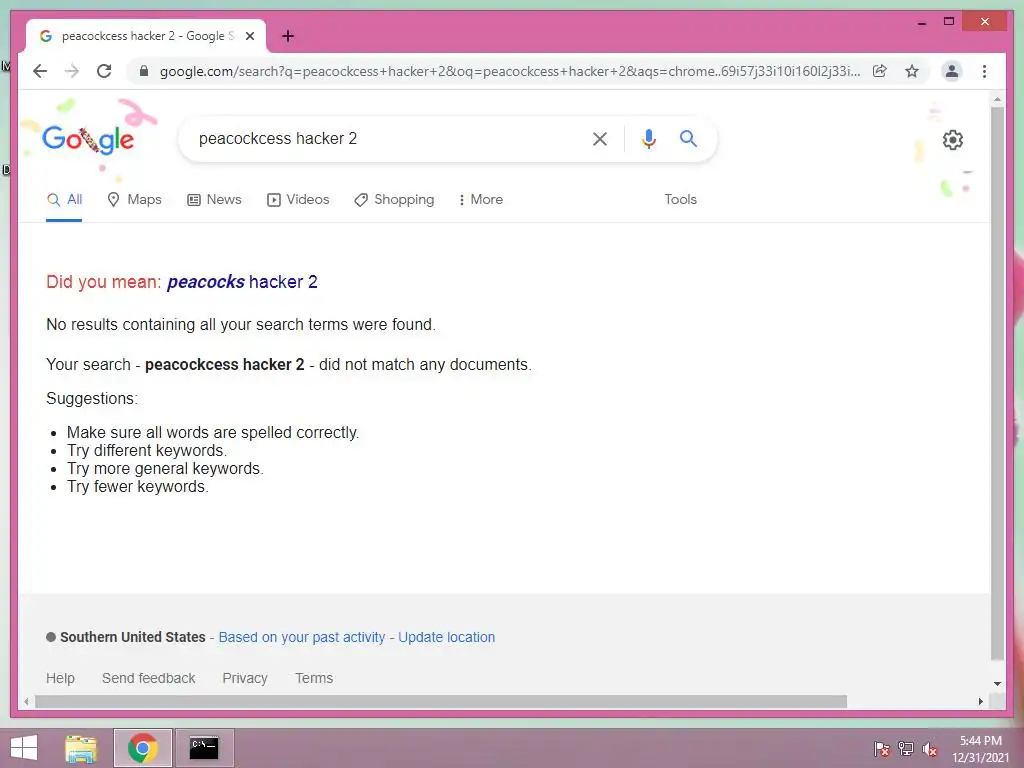Image resolution: width=1024 pixels, height=768 pixels.
Task: Click the network tray icon
Action: tap(906, 749)
